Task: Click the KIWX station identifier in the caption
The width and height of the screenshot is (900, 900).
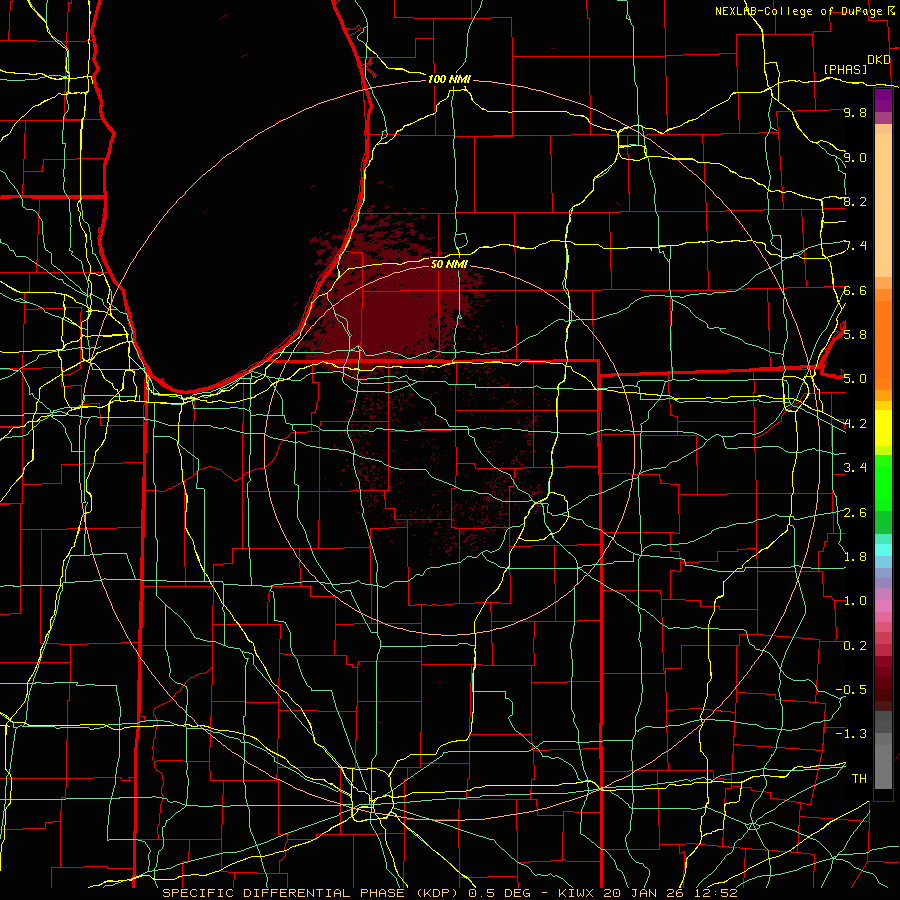Action: point(576,893)
